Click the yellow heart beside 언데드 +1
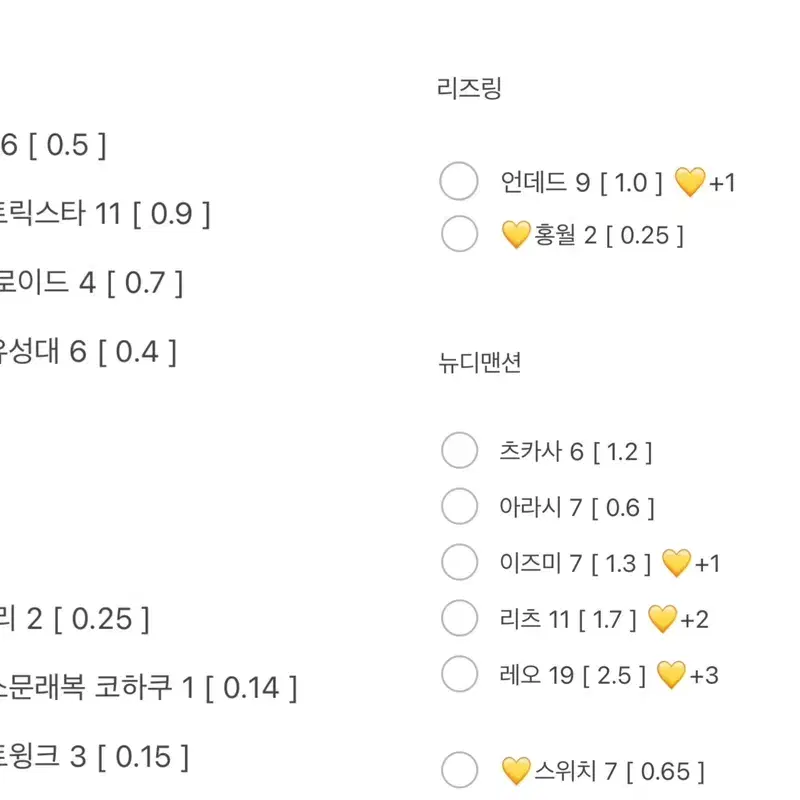The image size is (800, 800). tap(690, 182)
